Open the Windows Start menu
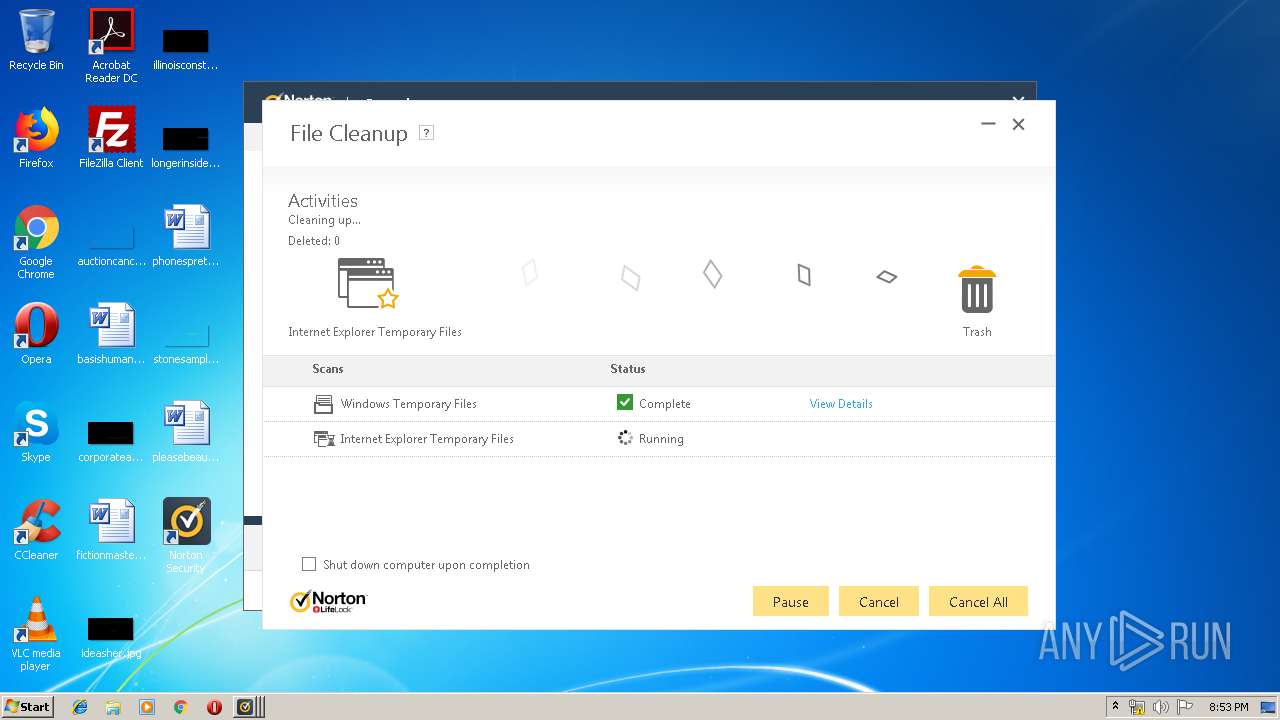This screenshot has height=720, width=1280. pyautogui.click(x=27, y=706)
